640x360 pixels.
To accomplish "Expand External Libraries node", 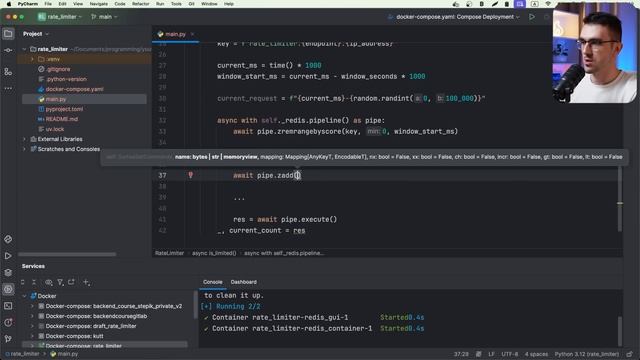I will click(x=24, y=139).
